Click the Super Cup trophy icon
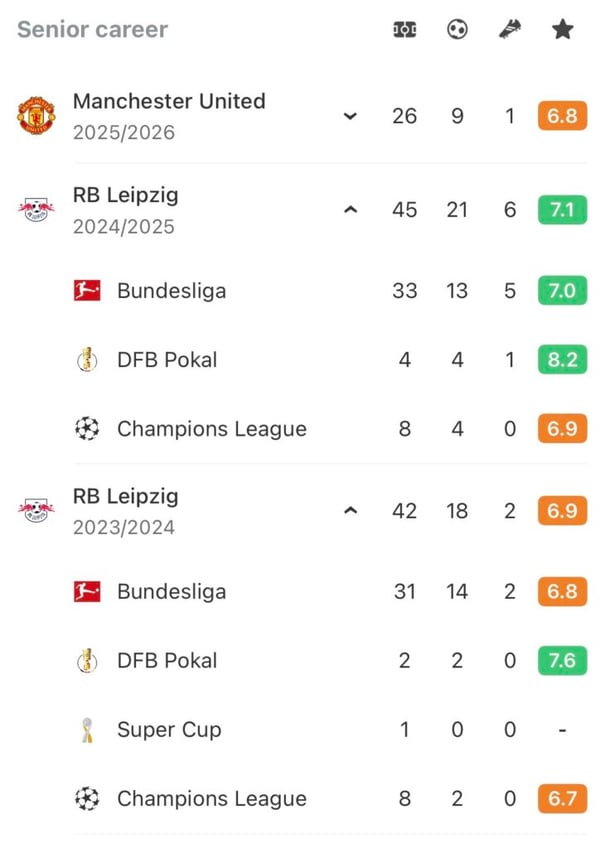This screenshot has height=848, width=600. [88, 729]
